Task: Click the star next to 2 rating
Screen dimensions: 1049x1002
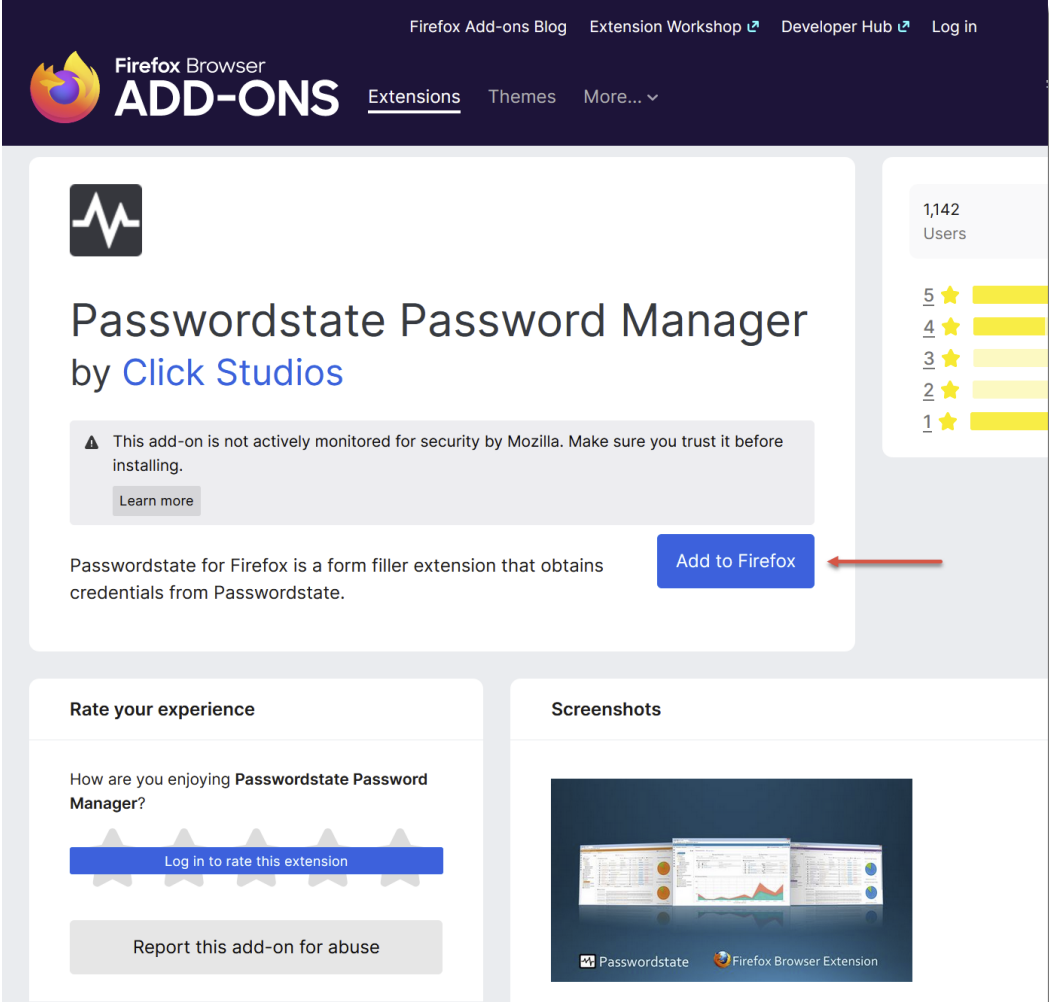Action: coord(950,390)
